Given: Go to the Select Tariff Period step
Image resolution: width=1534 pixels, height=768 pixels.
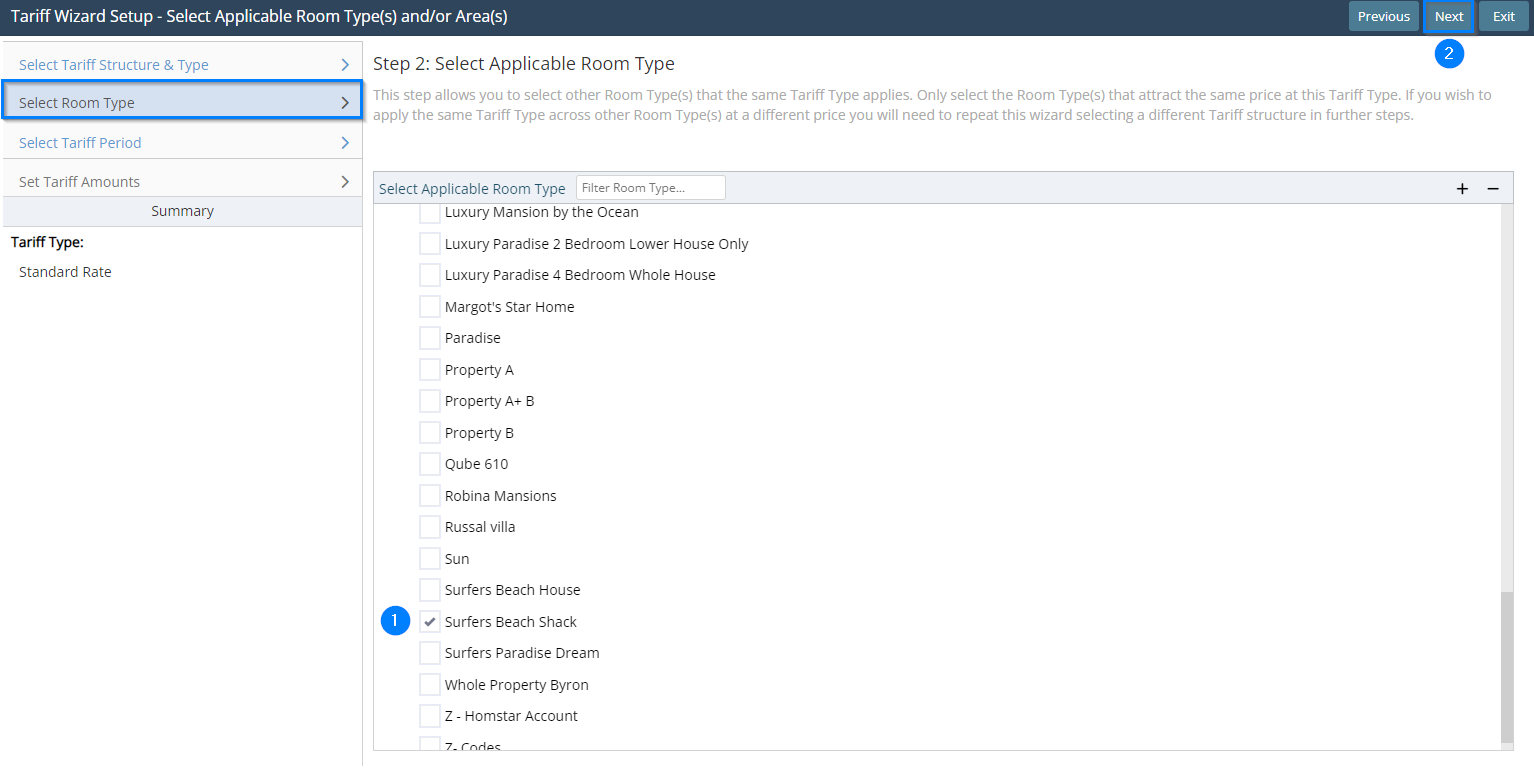Looking at the screenshot, I should coord(80,143).
